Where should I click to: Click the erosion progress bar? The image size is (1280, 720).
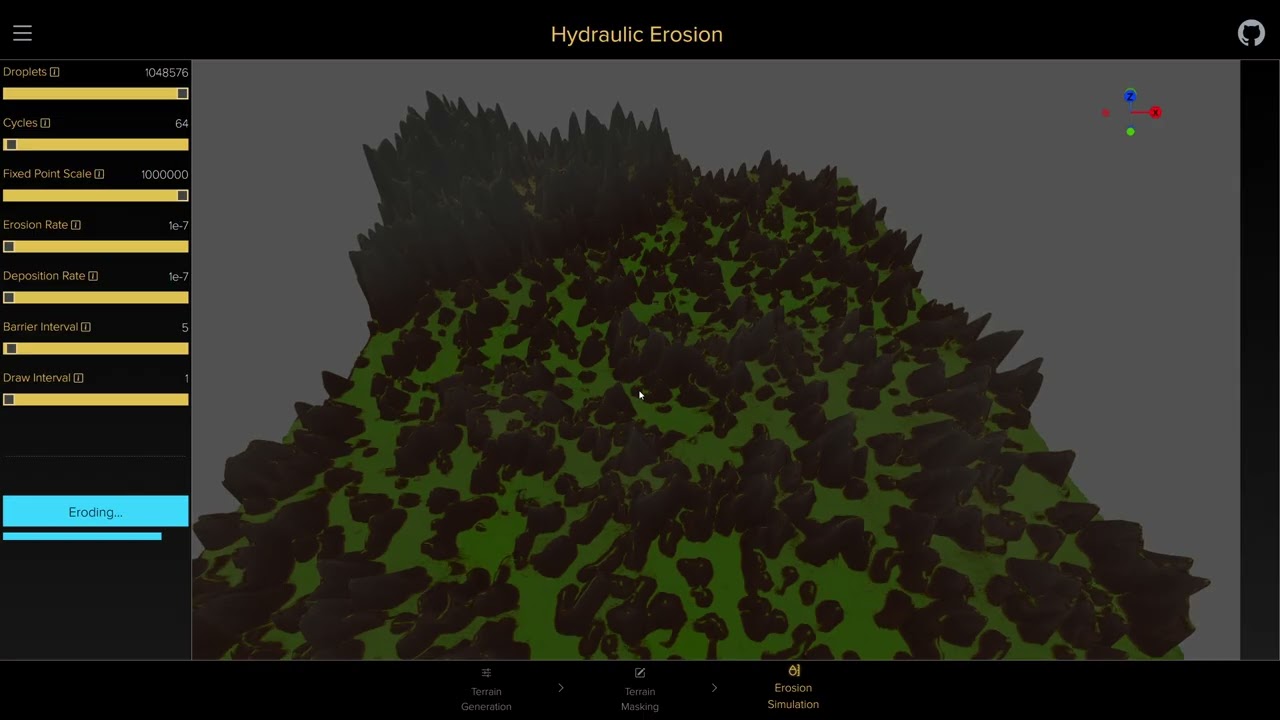tap(82, 536)
